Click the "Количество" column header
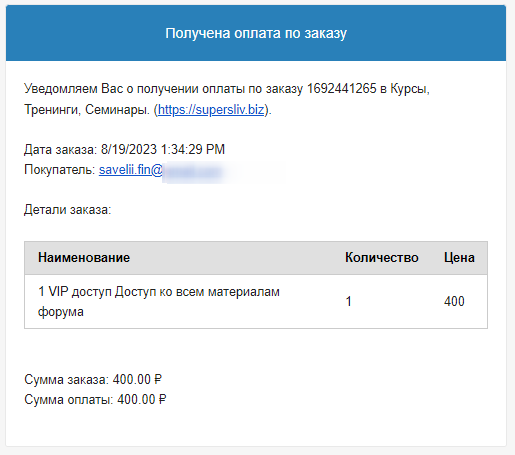The height and width of the screenshot is (455, 515). [x=382, y=258]
